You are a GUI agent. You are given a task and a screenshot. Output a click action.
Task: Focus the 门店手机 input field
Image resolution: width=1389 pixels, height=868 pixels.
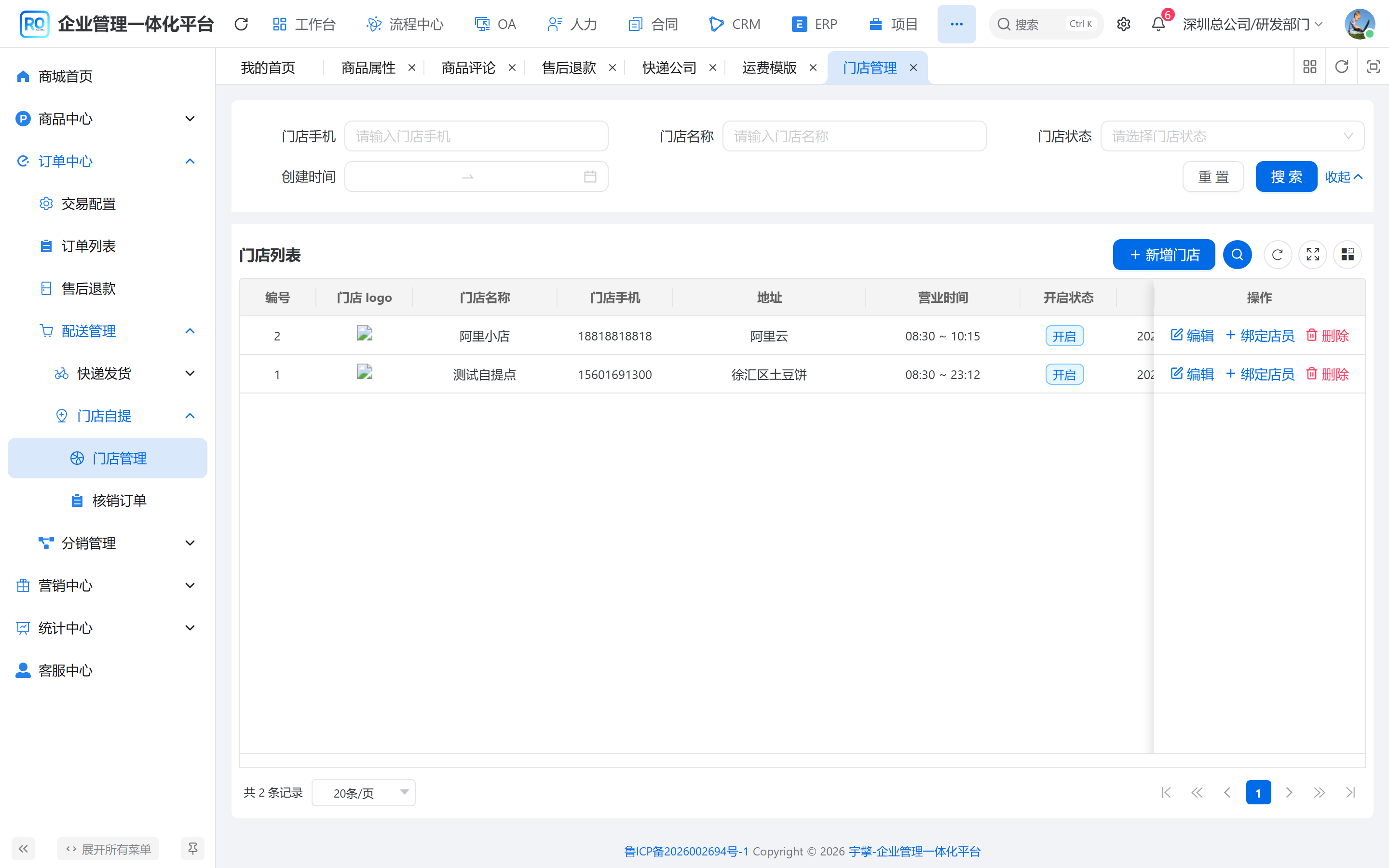point(476,136)
